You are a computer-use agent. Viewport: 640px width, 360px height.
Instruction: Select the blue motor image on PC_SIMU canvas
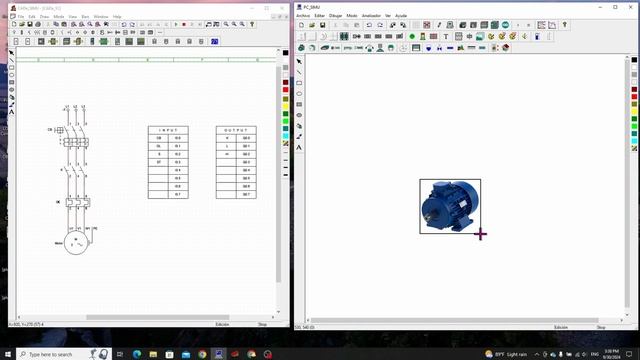450,207
